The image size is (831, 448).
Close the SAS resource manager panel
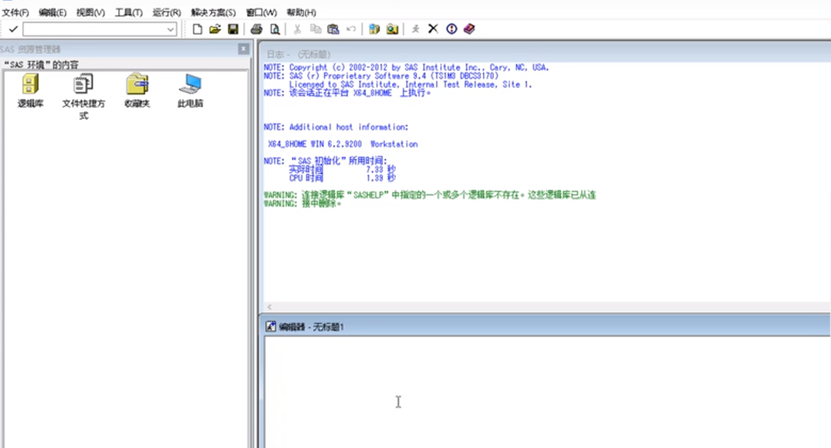click(x=243, y=49)
